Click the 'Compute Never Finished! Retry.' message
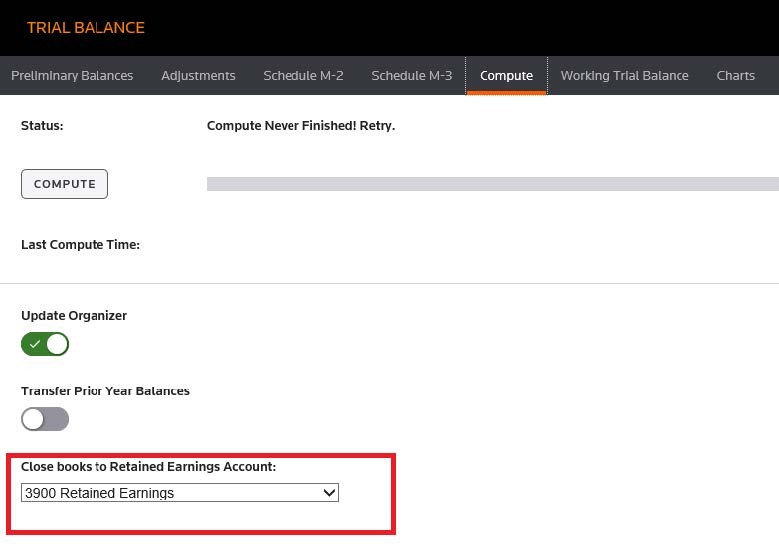The image size is (779, 556). (x=300, y=126)
